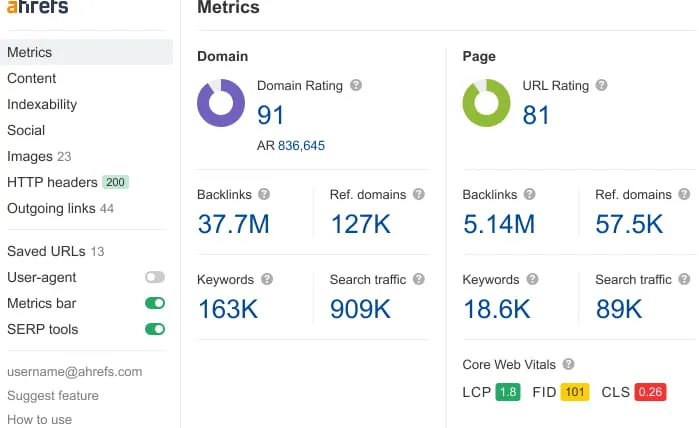Viewport: 699px width, 428px height.
Task: Disable the Metrics bar toggle
Action: coord(155,303)
